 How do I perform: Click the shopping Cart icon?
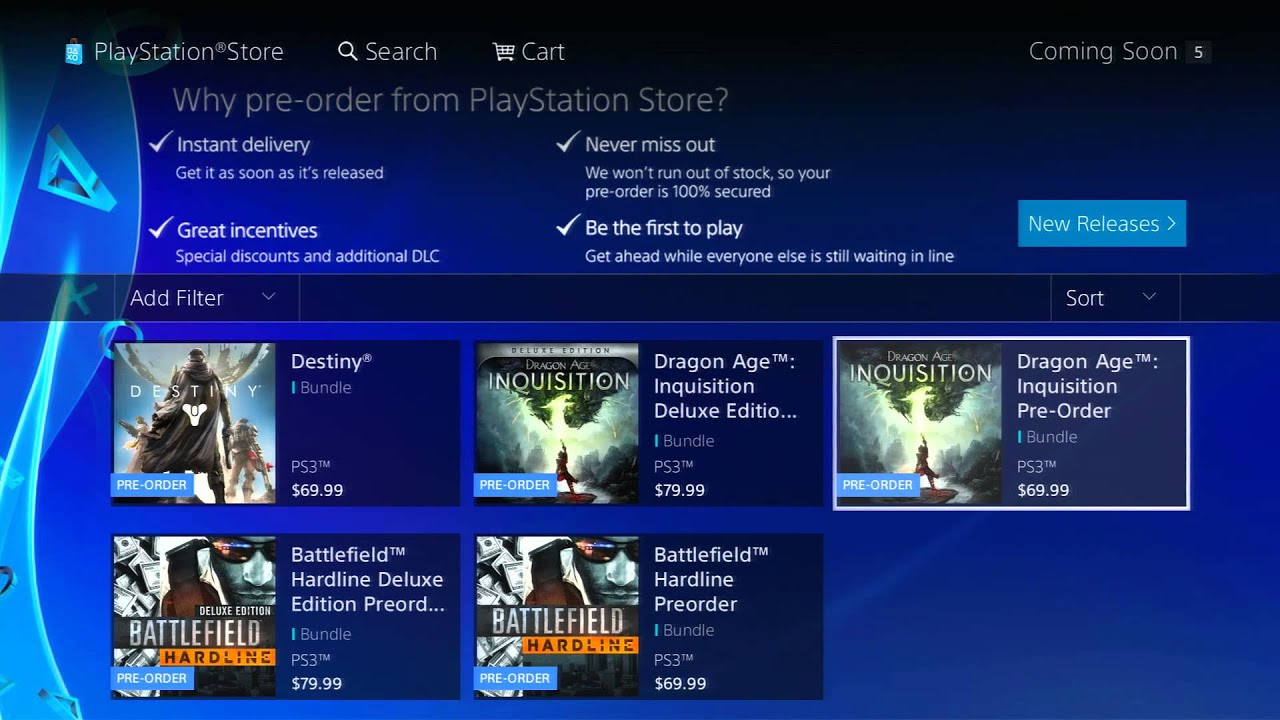coord(503,51)
